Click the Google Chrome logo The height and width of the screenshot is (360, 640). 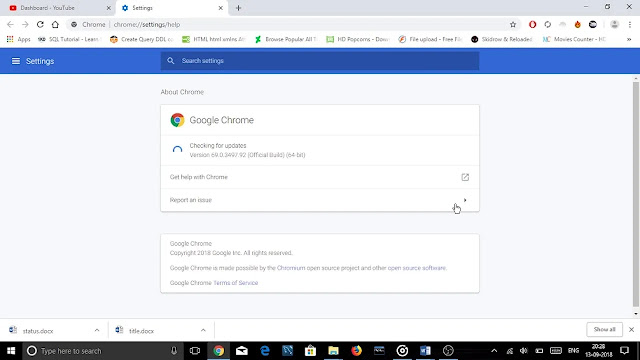177,120
